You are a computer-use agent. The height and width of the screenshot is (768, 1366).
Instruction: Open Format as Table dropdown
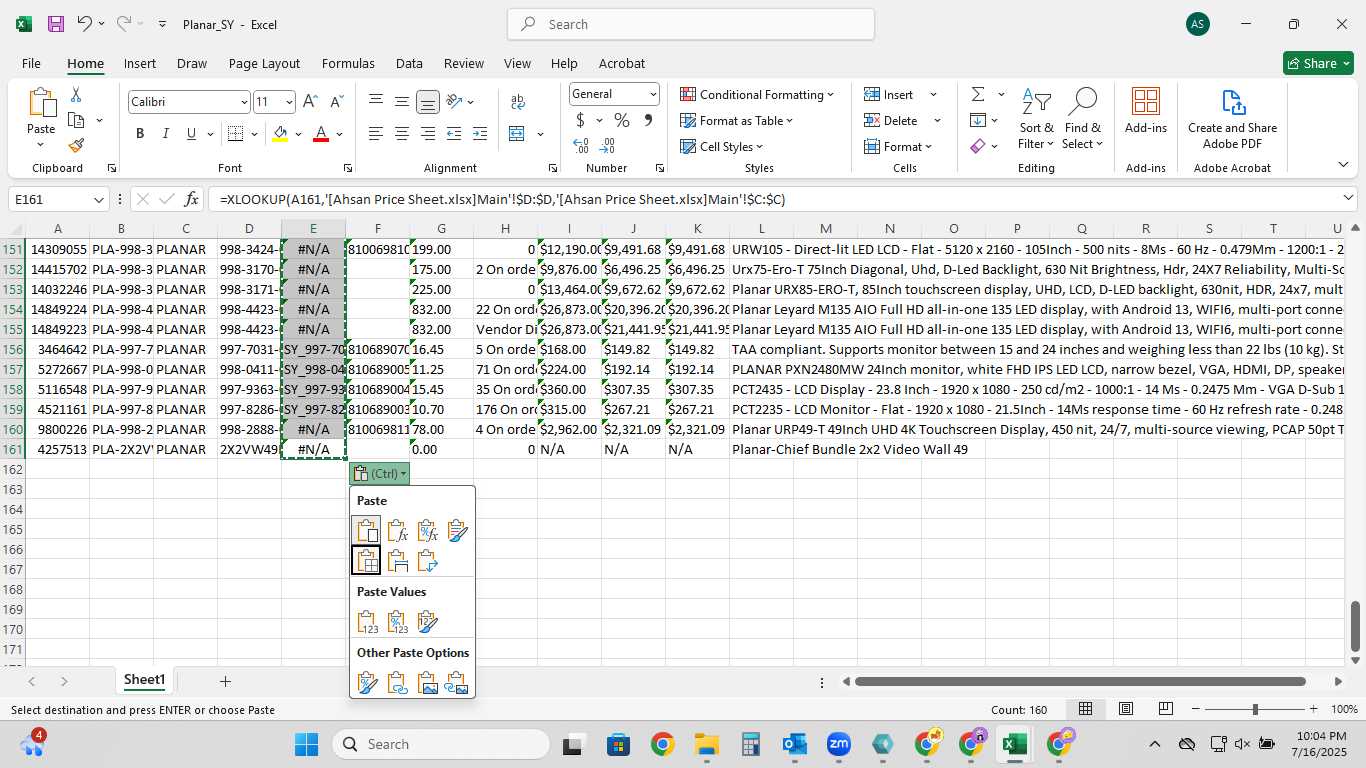point(736,120)
